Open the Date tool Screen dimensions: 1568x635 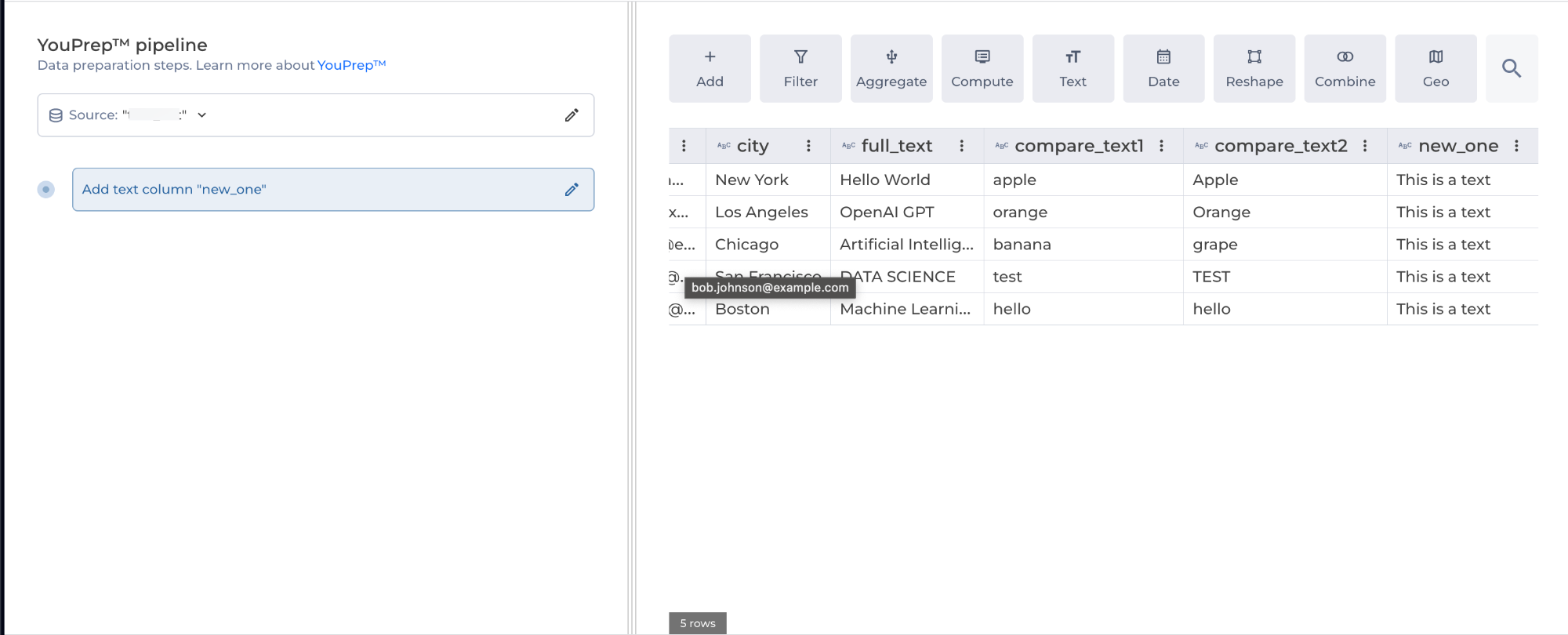tap(1163, 68)
